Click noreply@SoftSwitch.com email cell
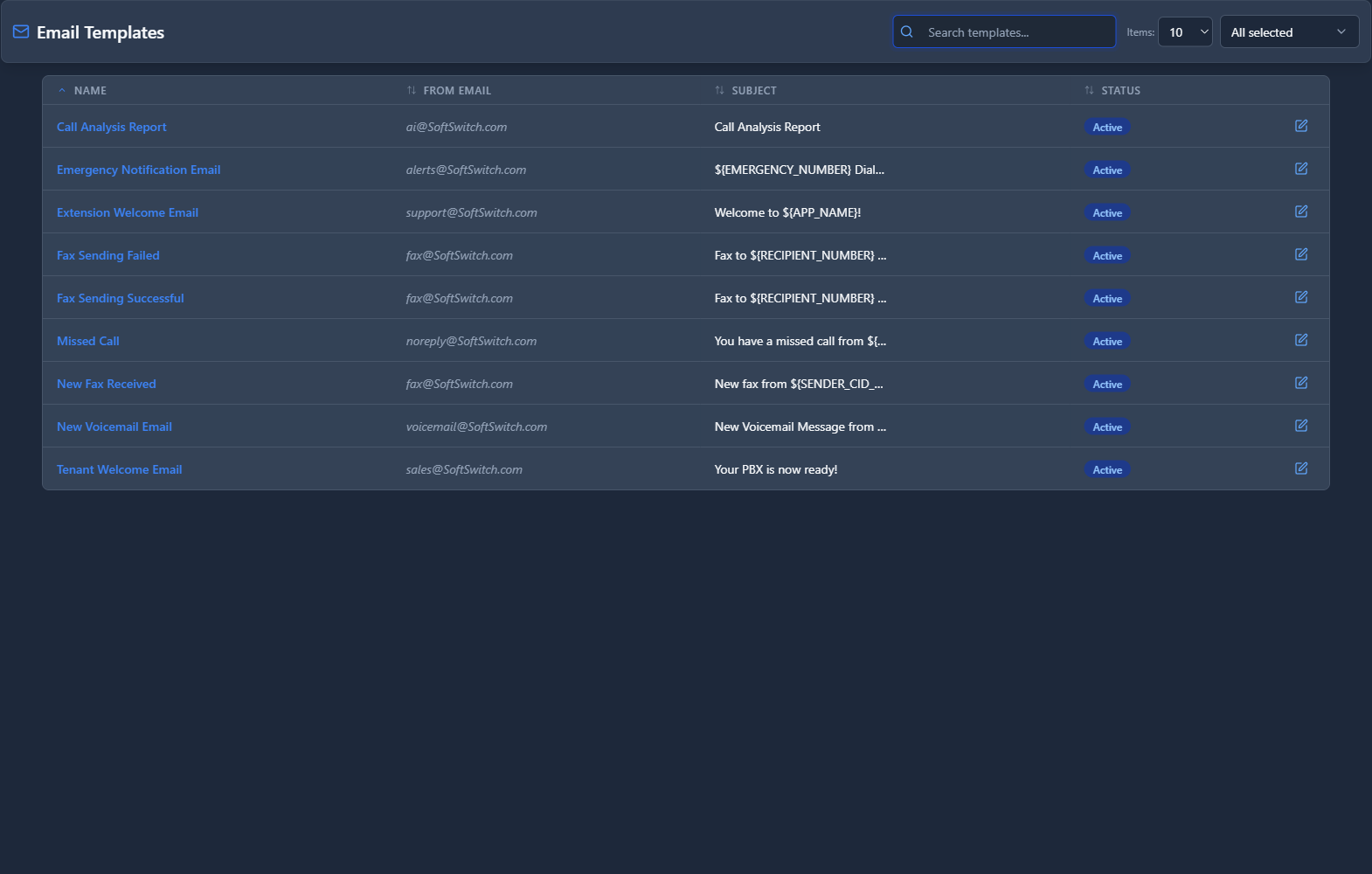This screenshot has height=874, width=1372. (471, 341)
